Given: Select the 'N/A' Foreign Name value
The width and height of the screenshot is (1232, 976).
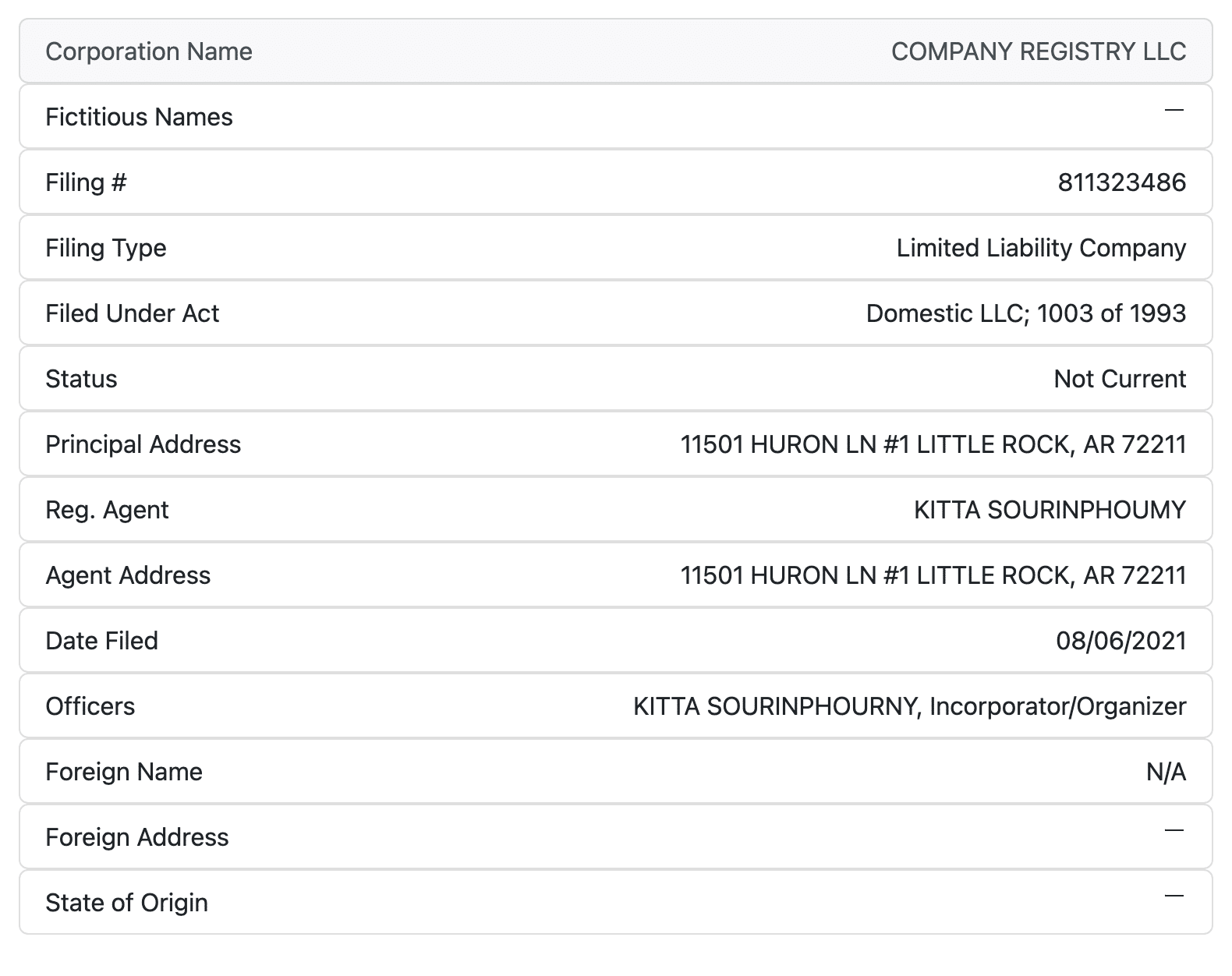Looking at the screenshot, I should click(1166, 772).
